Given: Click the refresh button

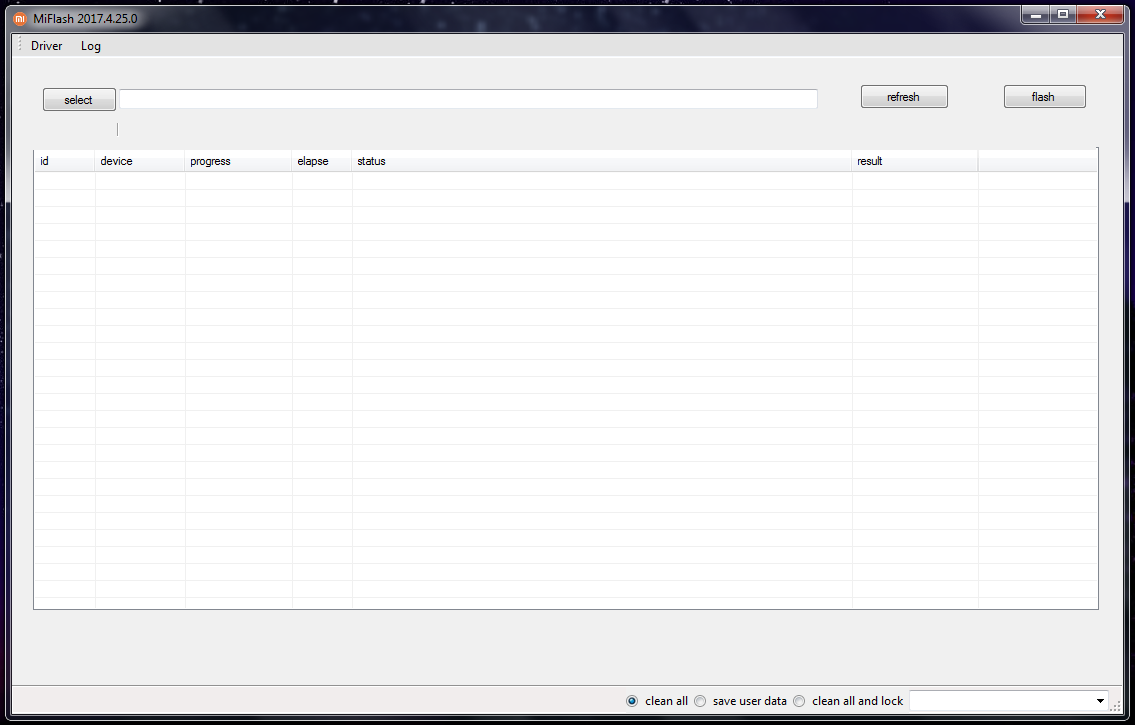Looking at the screenshot, I should (903, 97).
